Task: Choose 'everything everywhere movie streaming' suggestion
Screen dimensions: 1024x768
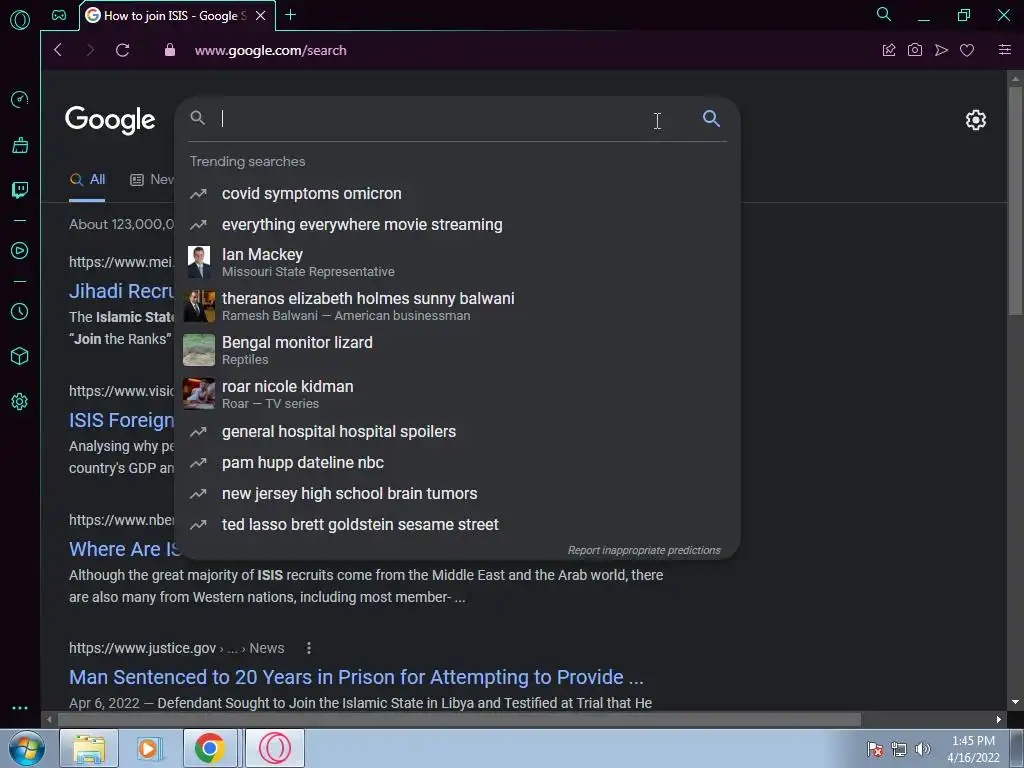Action: [x=457, y=225]
